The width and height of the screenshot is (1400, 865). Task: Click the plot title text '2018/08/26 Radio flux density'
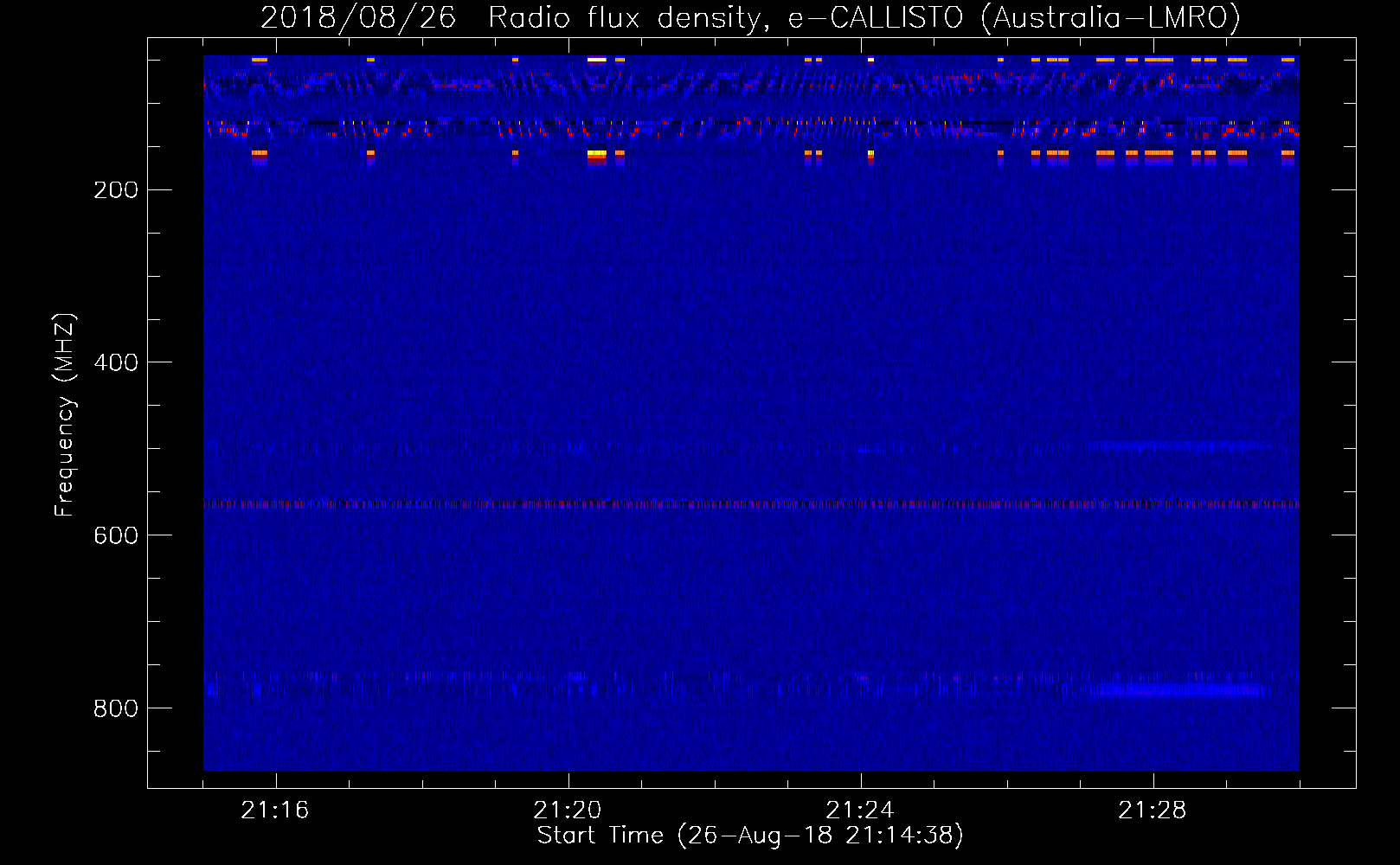(x=515, y=18)
